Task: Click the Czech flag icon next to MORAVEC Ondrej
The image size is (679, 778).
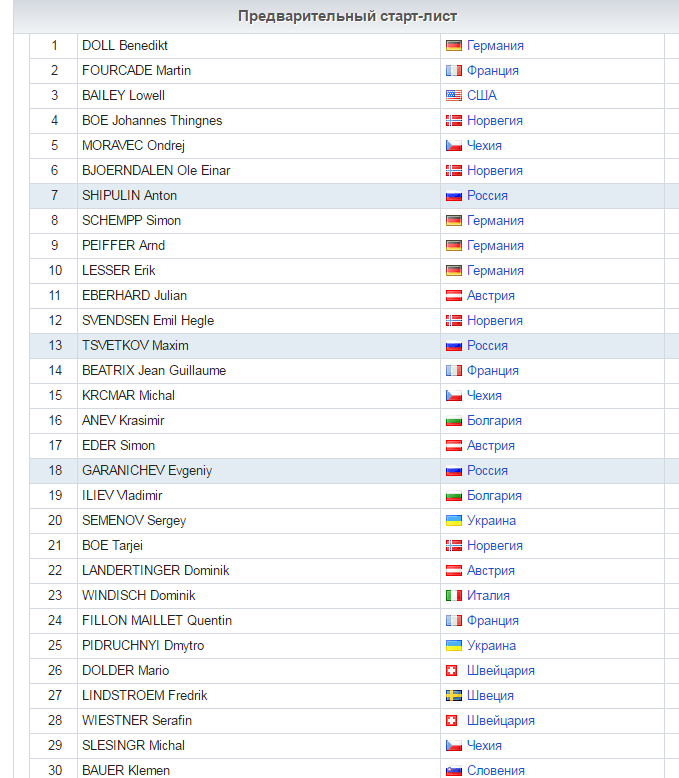Action: 454,146
